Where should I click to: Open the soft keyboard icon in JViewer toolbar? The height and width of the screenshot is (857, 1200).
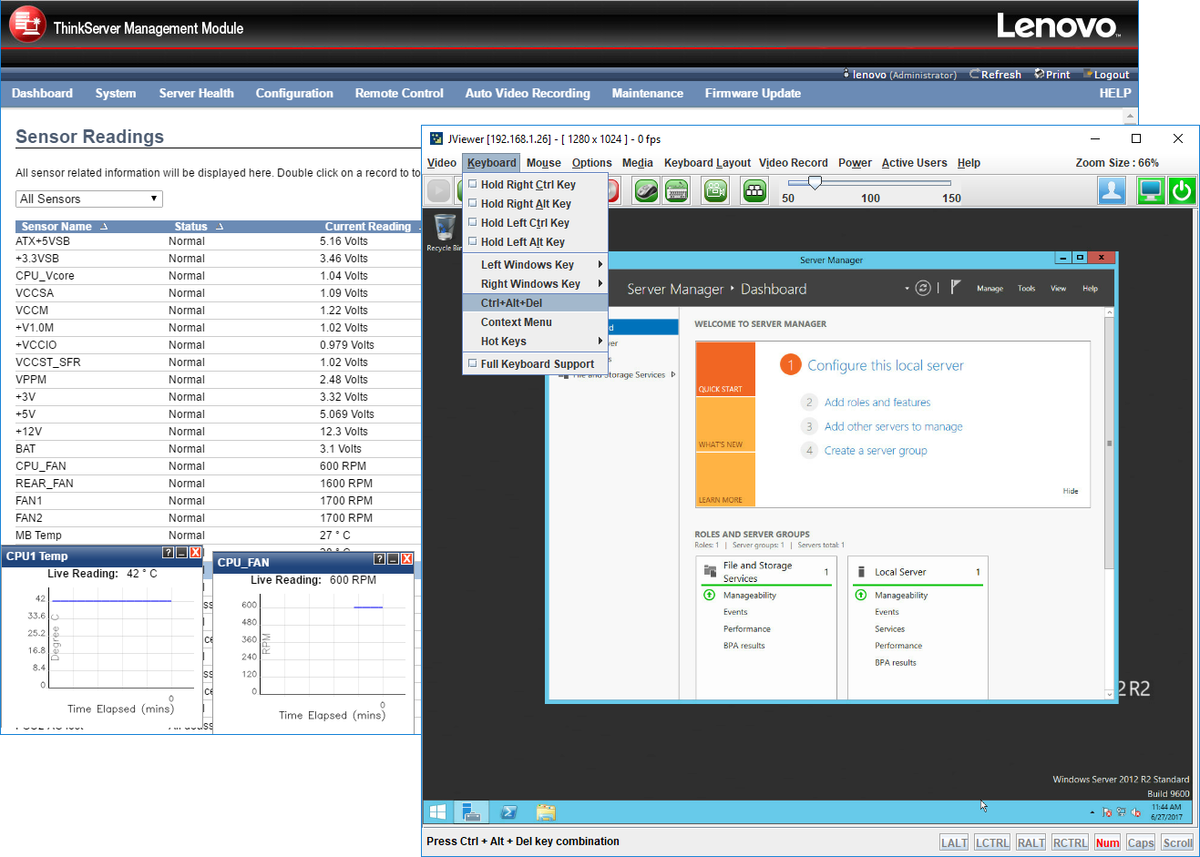click(x=678, y=190)
